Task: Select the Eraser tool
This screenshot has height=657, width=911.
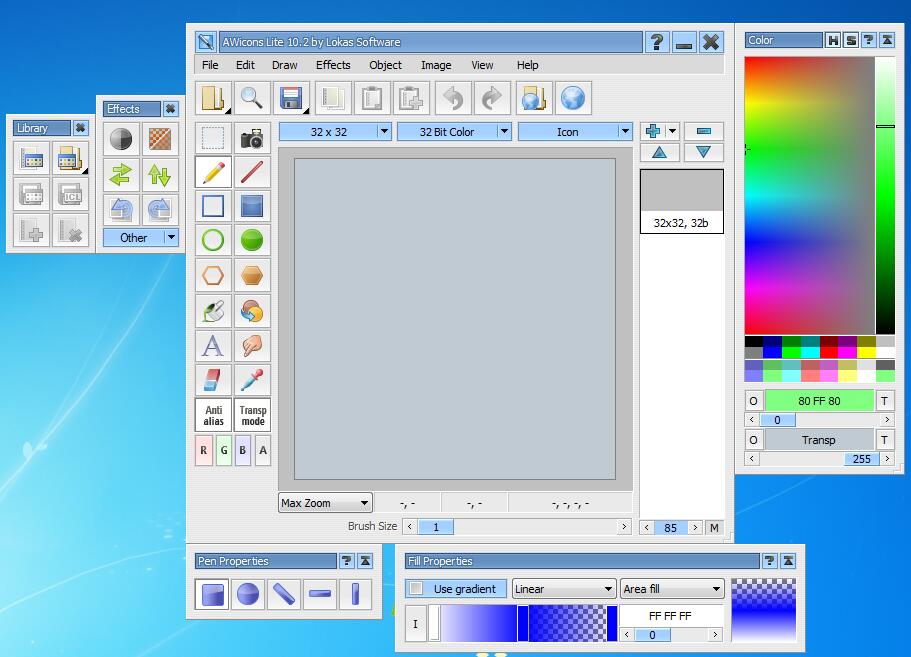Action: coord(213,380)
